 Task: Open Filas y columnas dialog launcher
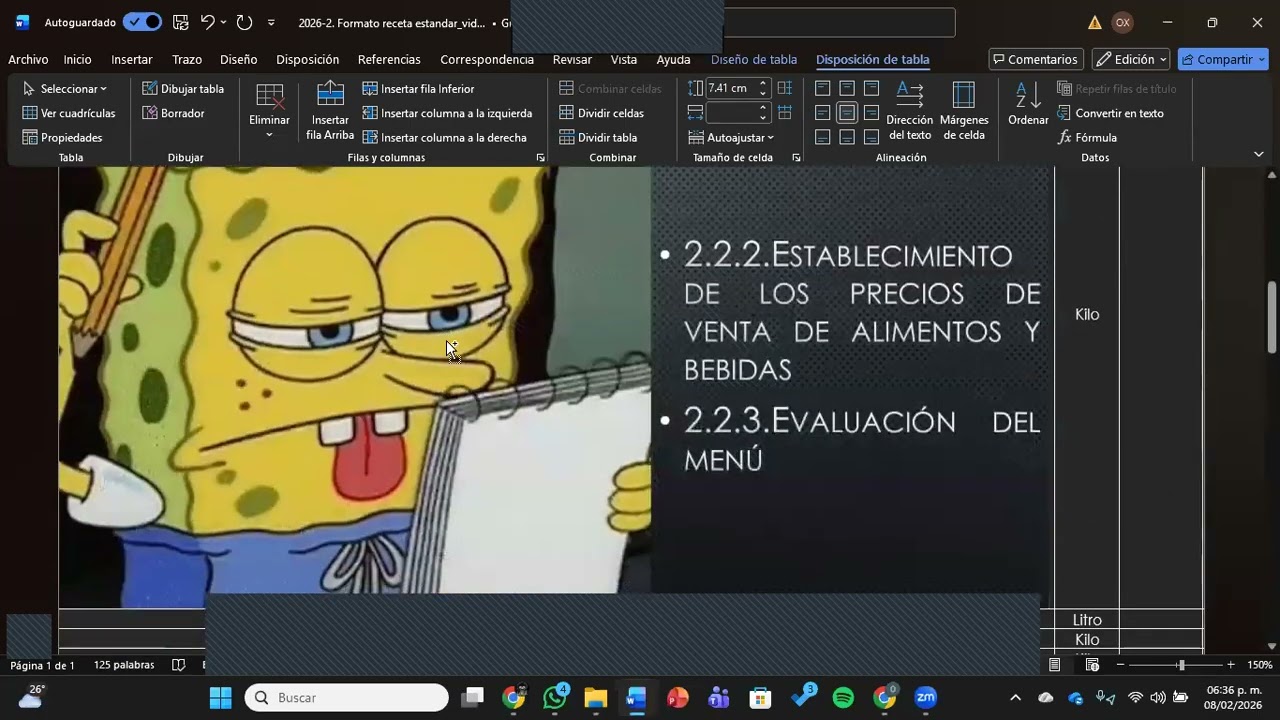click(541, 158)
